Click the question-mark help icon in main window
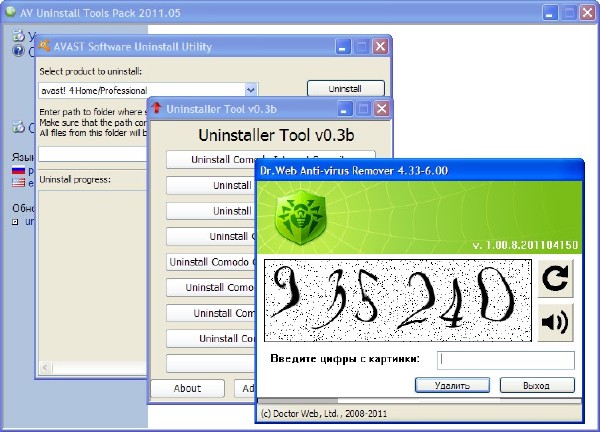This screenshot has width=600, height=432. coord(17,51)
